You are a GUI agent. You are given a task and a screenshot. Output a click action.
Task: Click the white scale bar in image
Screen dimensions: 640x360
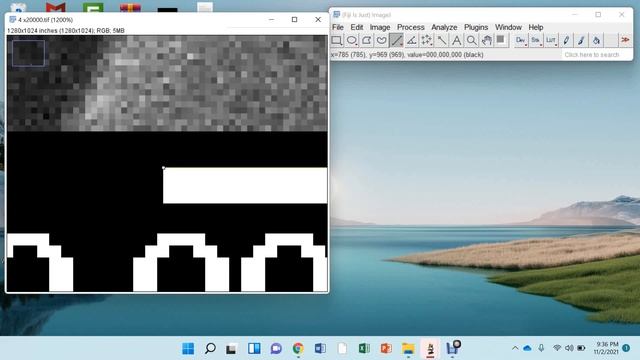[x=245, y=185]
